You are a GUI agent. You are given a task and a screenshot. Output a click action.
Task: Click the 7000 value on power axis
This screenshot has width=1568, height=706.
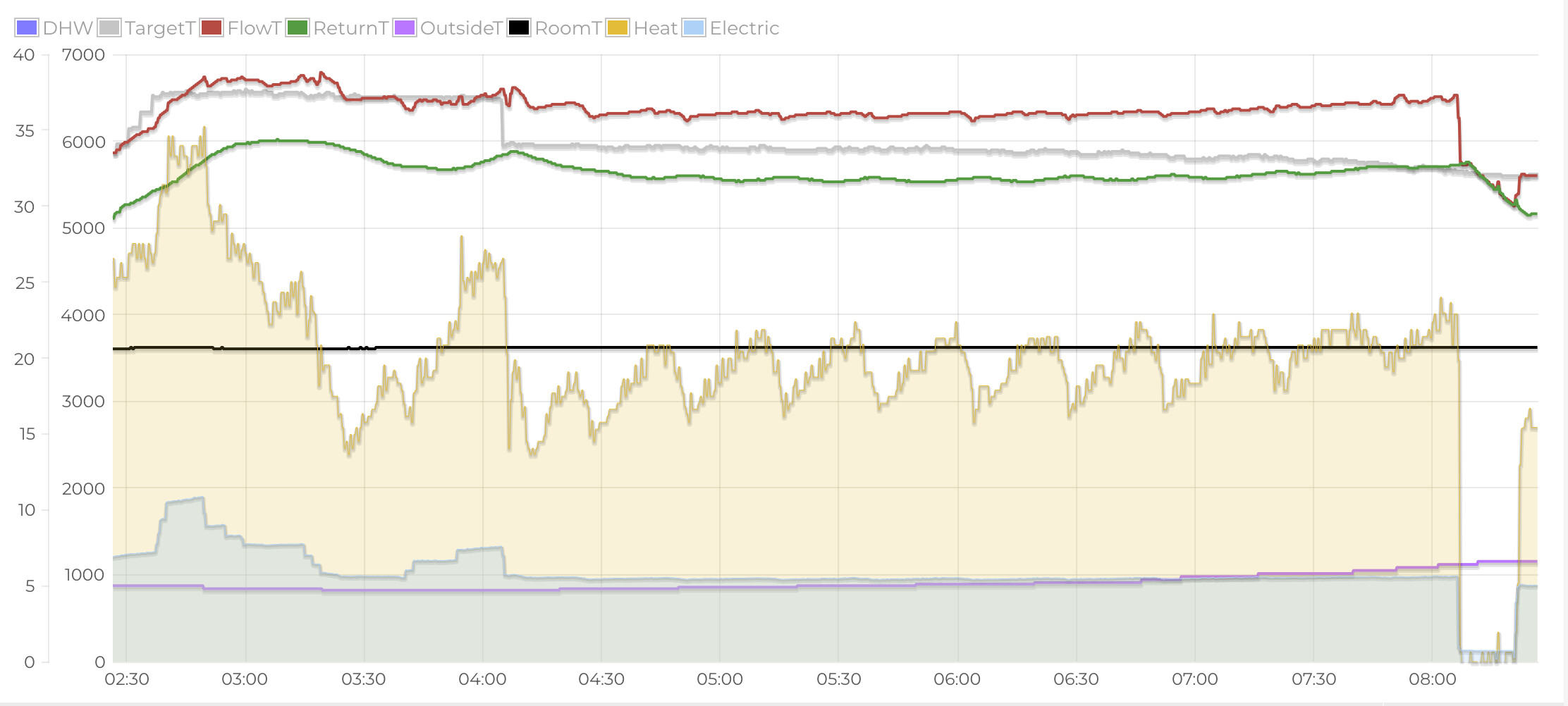83,55
